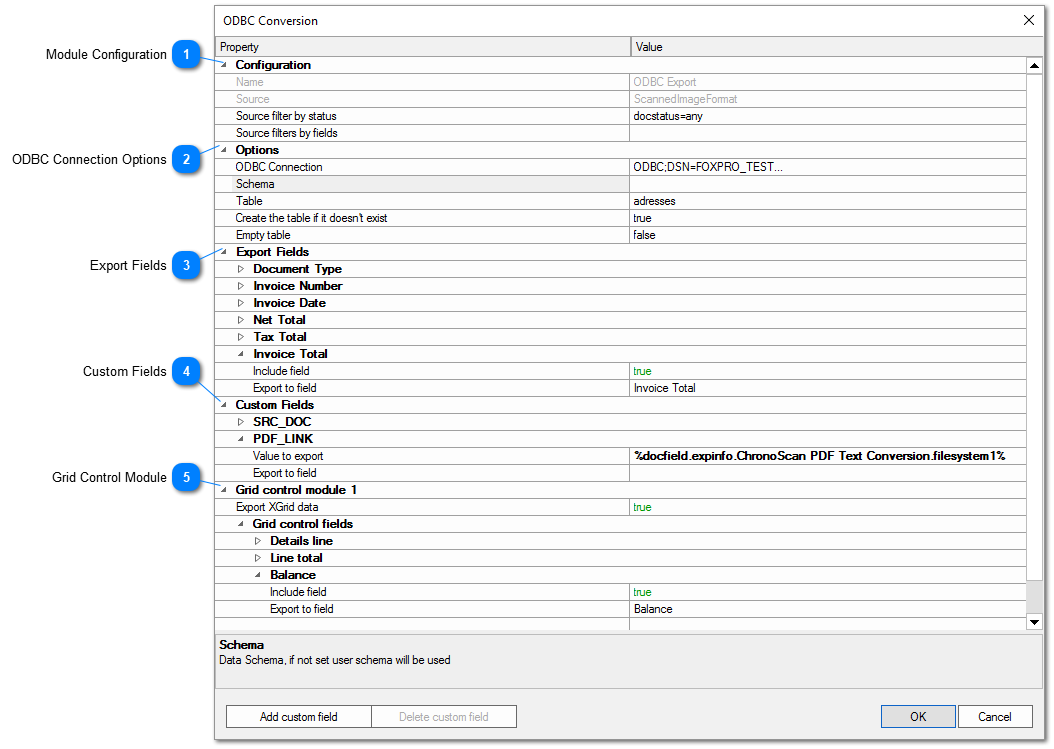Click the ODBC Conversion dialog close icon

pos(1029,20)
